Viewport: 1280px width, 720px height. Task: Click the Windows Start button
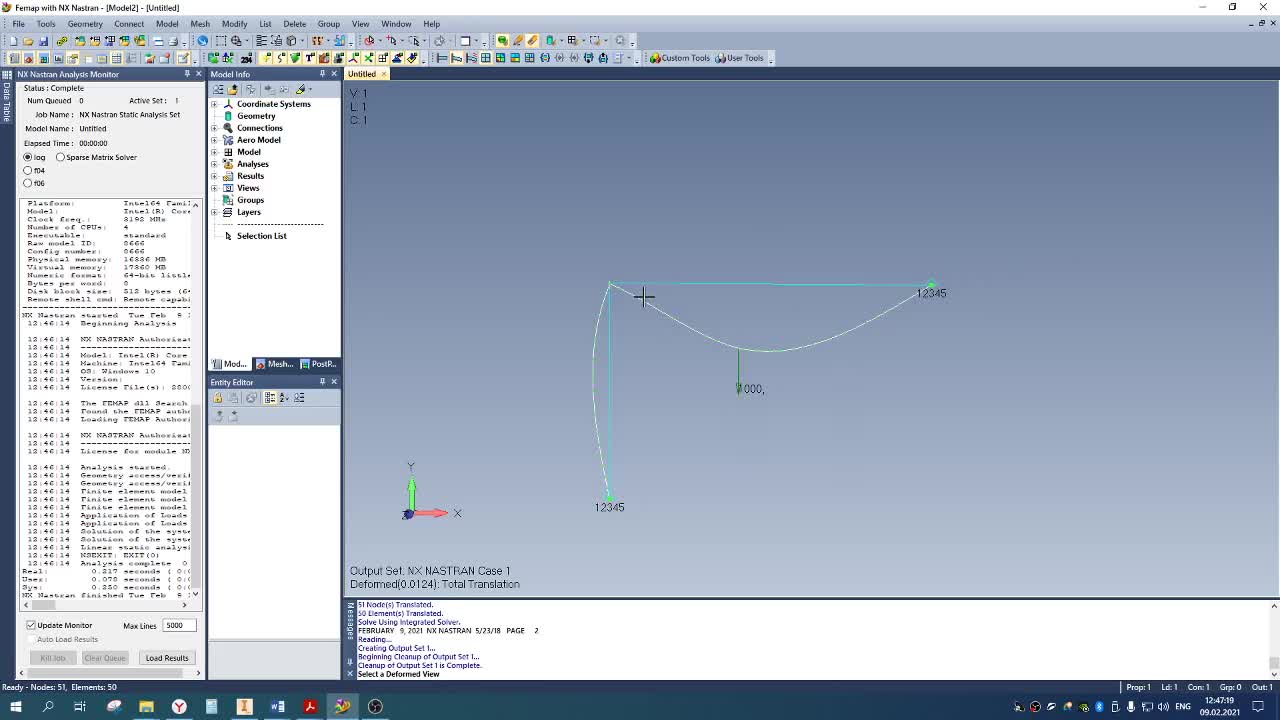[15, 707]
